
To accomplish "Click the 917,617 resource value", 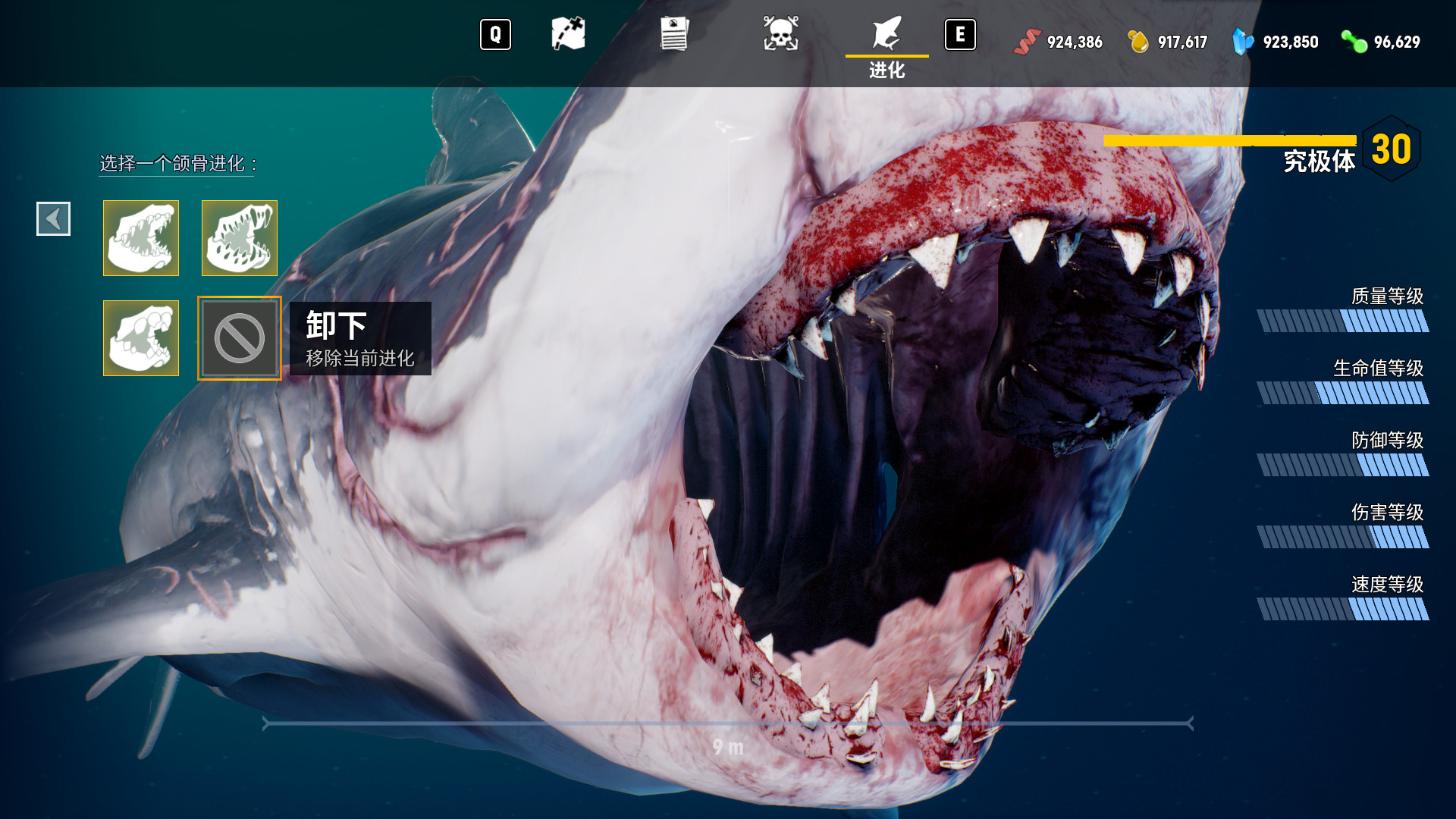I will 1182,42.
